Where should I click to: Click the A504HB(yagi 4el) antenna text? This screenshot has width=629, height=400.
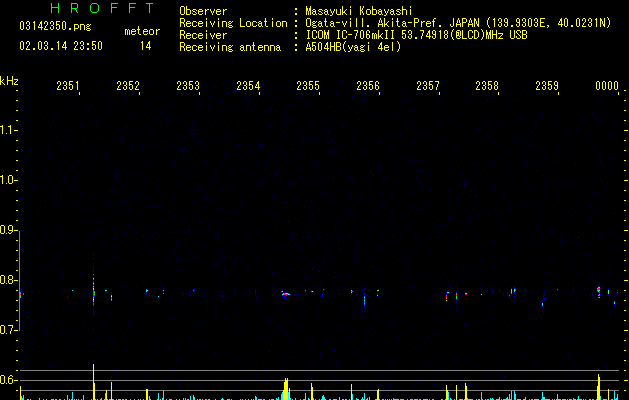pos(353,47)
